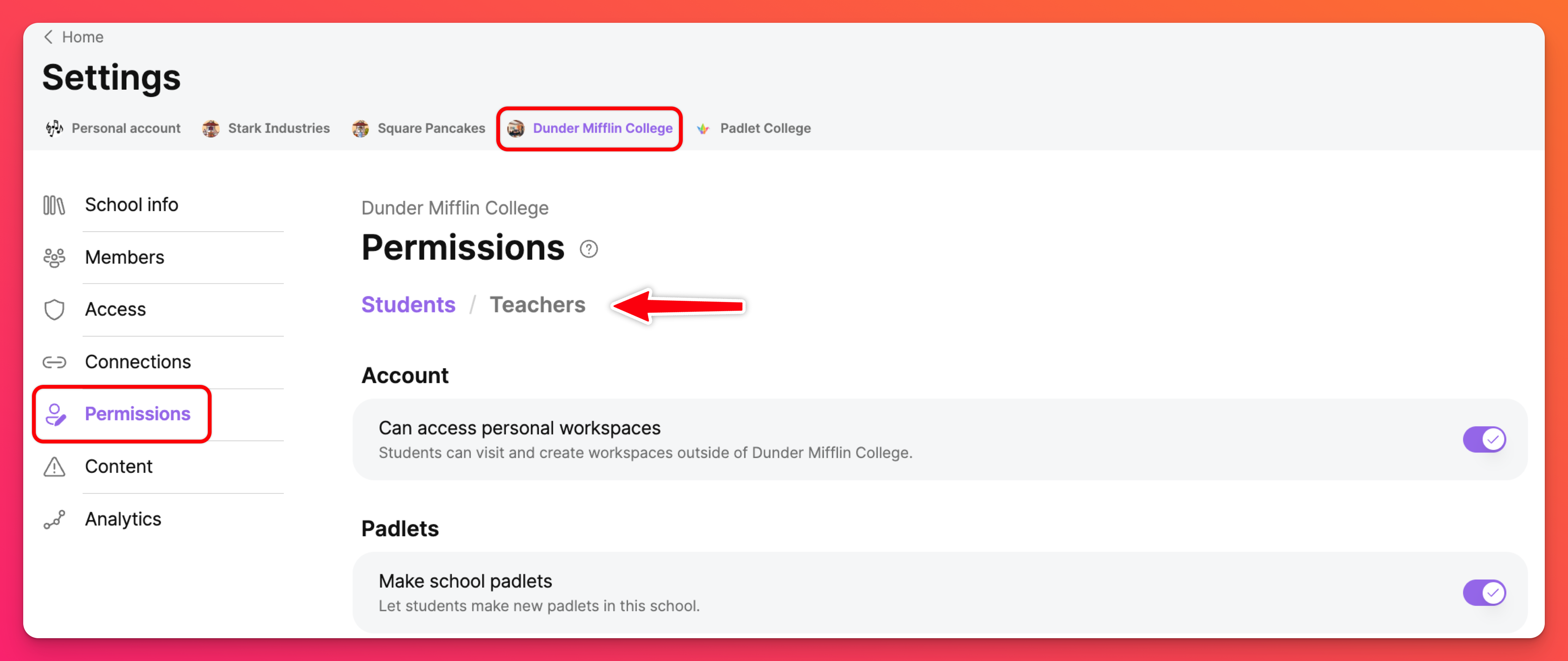
Task: Open the Members settings page
Action: (x=124, y=257)
